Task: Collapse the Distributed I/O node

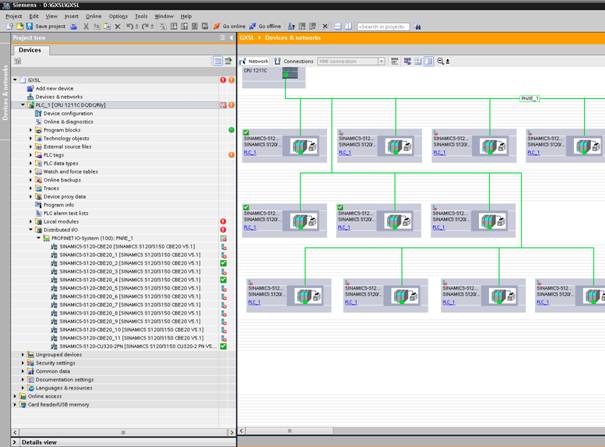Action: pyautogui.click(x=31, y=229)
